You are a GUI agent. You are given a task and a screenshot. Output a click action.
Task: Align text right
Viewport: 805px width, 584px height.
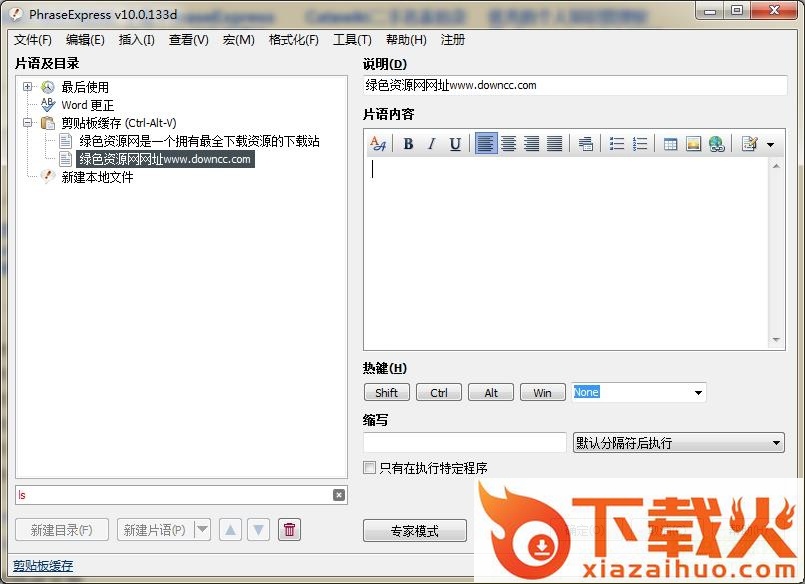pos(531,144)
